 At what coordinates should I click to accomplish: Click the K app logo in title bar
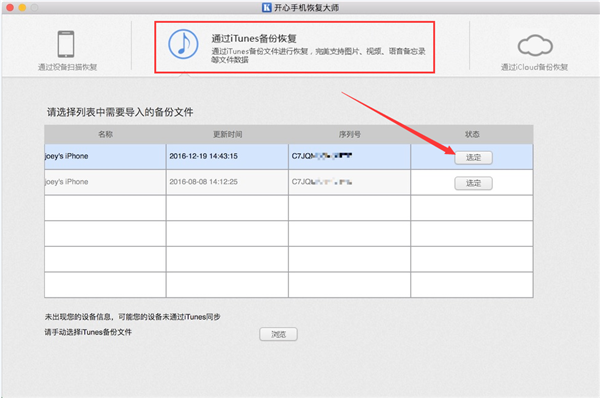[266, 7]
